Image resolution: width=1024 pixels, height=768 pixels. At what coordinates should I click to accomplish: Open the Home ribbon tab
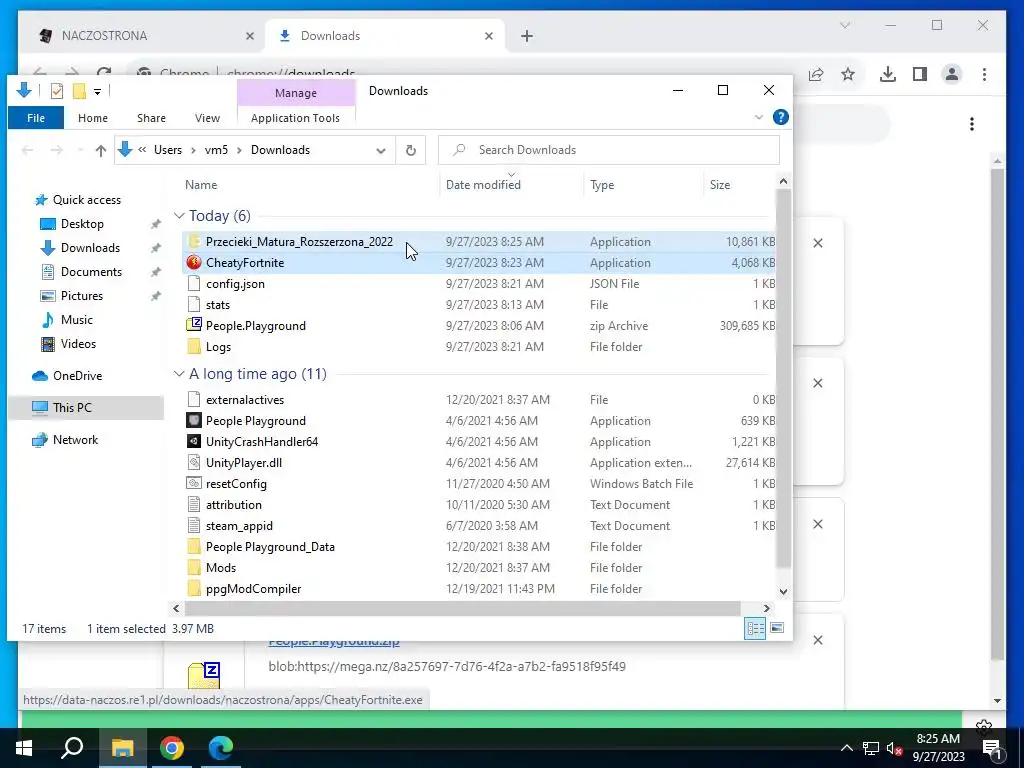point(93,118)
